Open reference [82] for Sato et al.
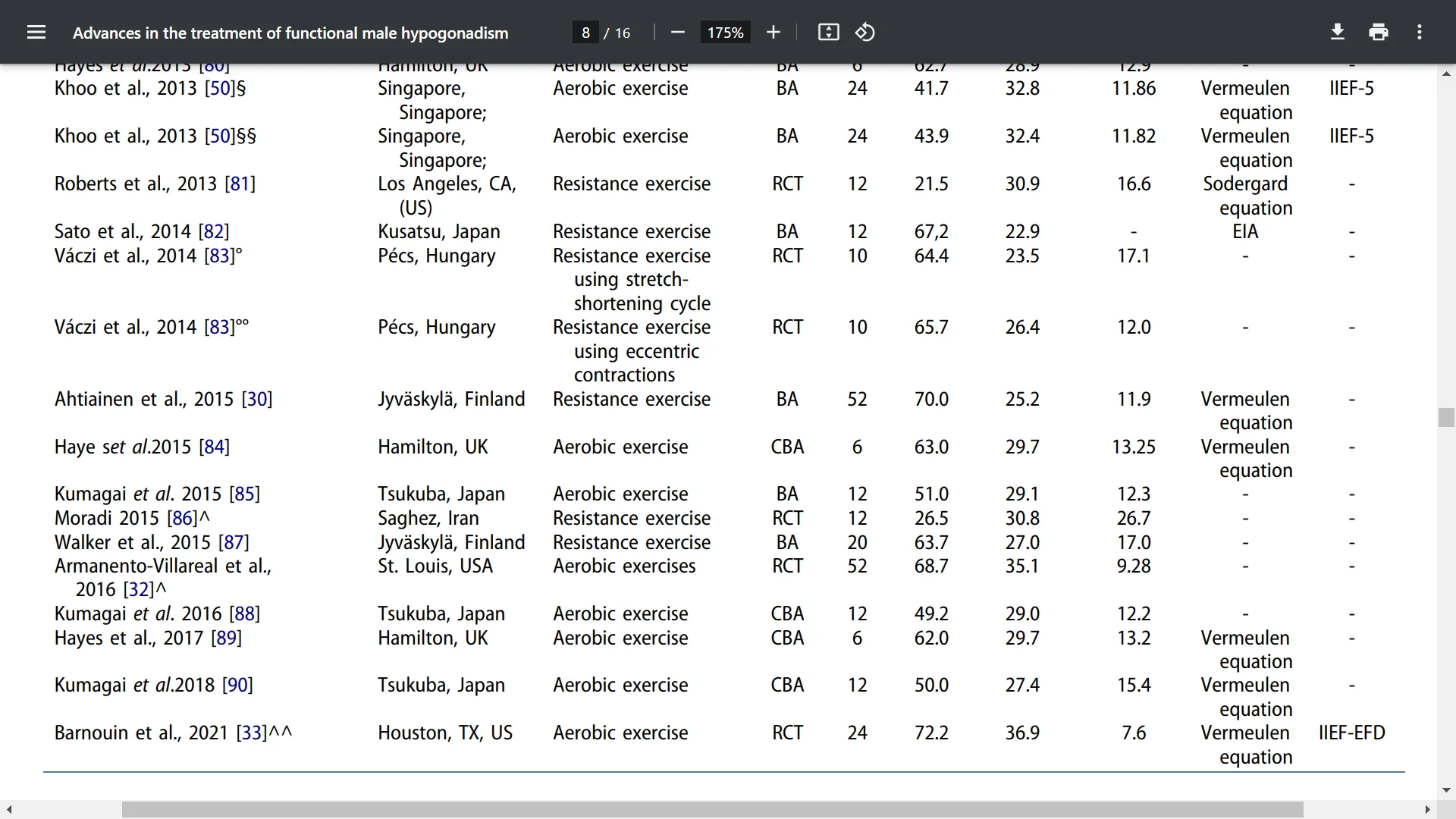 214,232
